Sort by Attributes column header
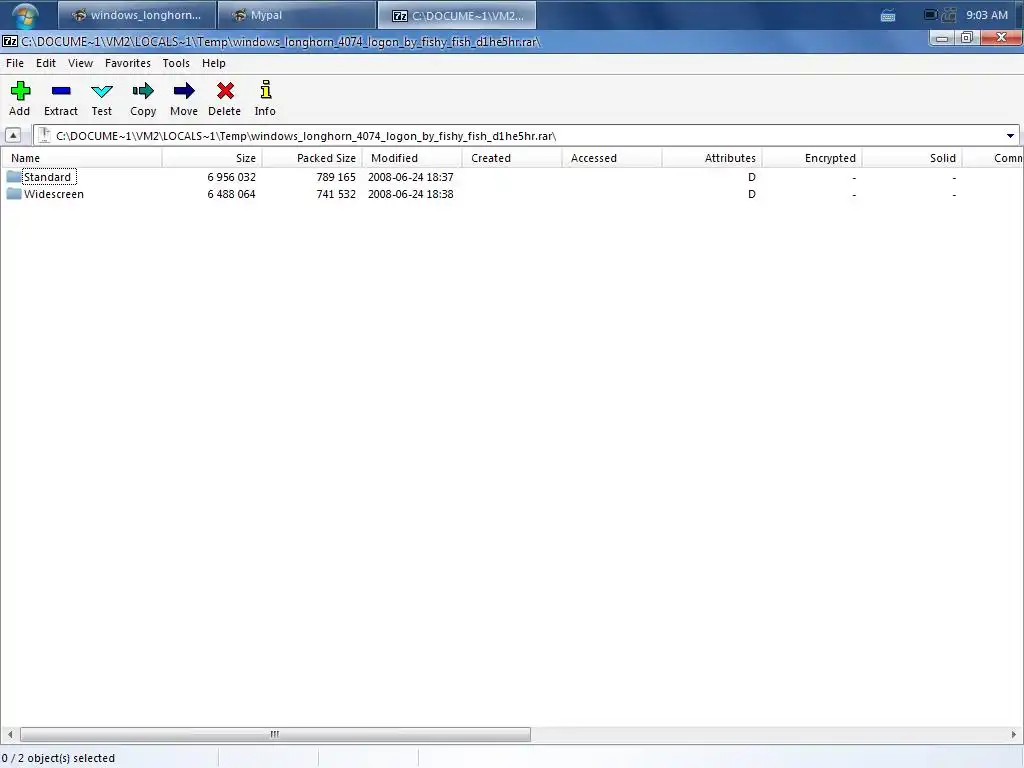The height and width of the screenshot is (768, 1024). coord(712,158)
